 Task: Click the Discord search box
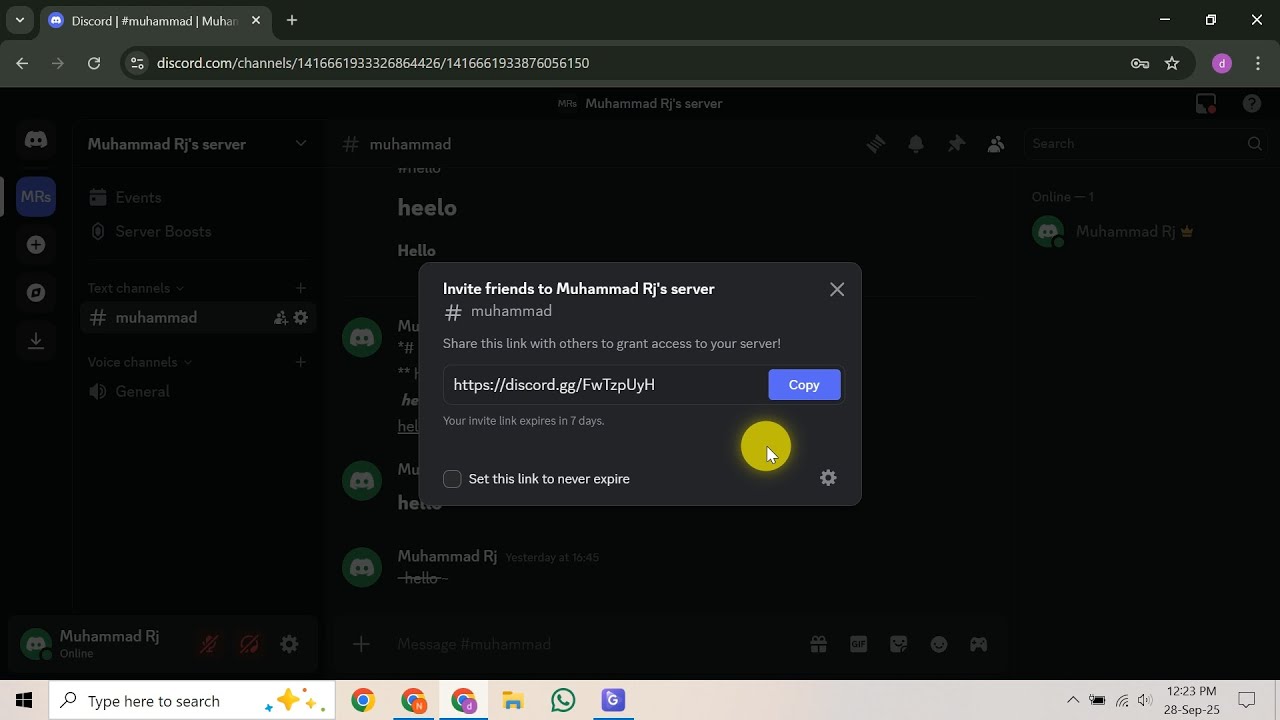[x=1146, y=144]
